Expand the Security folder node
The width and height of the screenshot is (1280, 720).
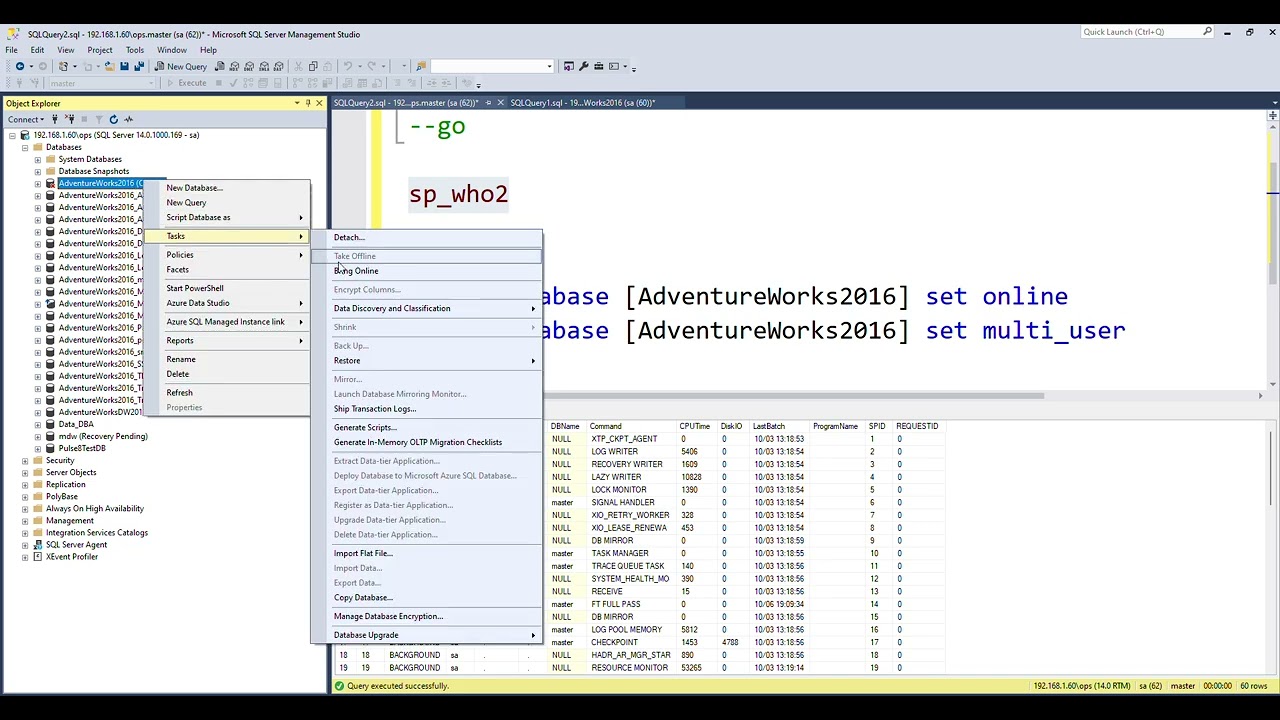[x=25, y=460]
